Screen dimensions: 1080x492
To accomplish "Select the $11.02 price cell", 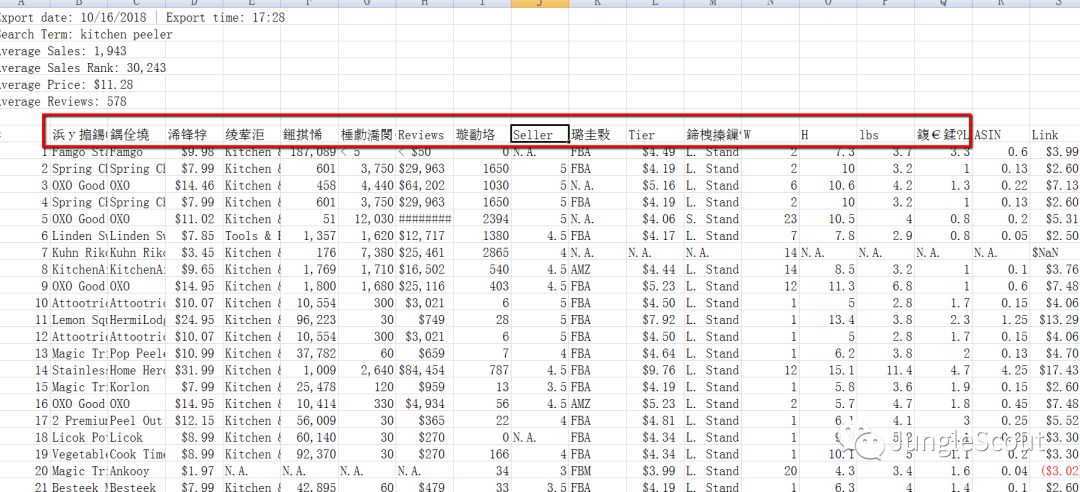I will (x=194, y=219).
